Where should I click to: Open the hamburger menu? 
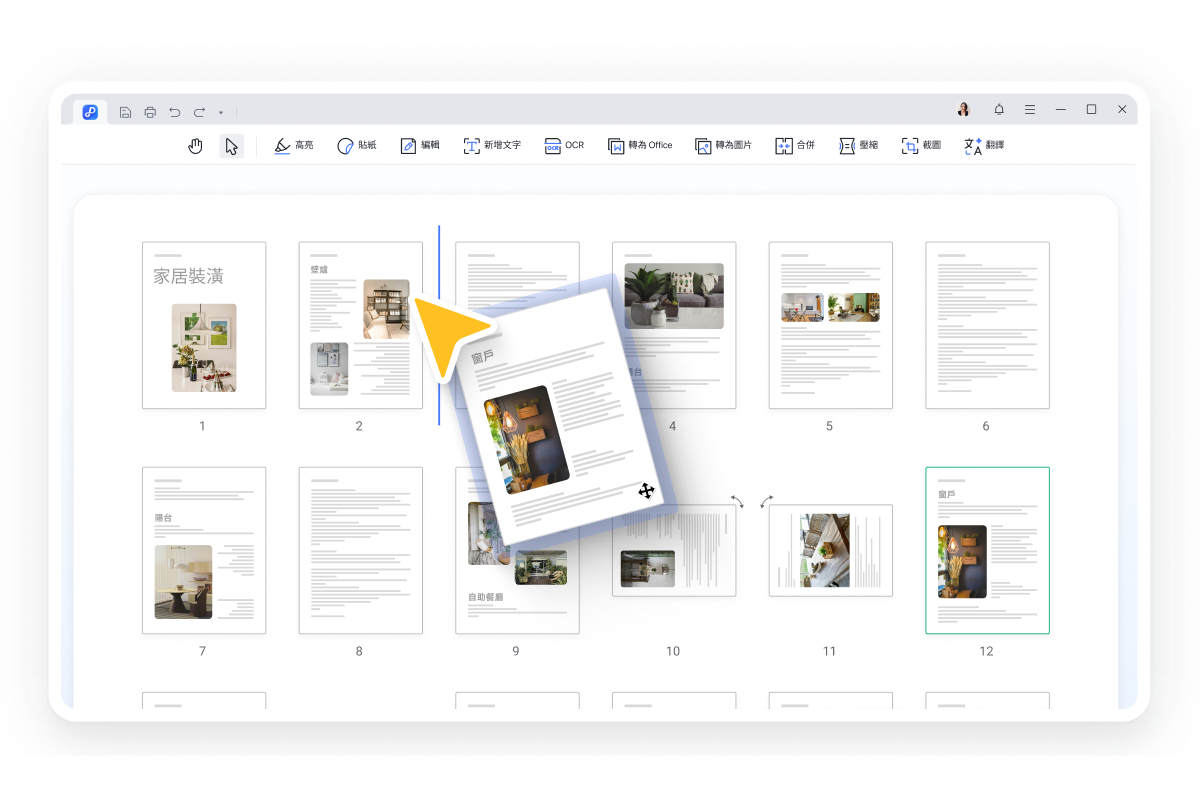coord(1029,109)
